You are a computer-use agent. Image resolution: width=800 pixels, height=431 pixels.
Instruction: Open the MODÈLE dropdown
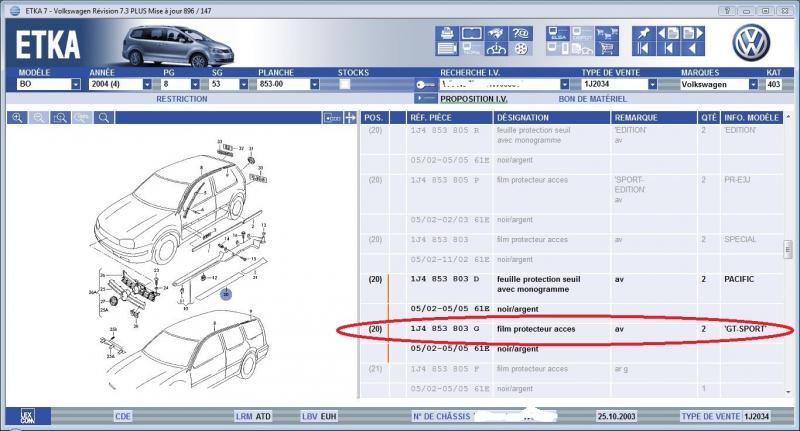coord(76,84)
